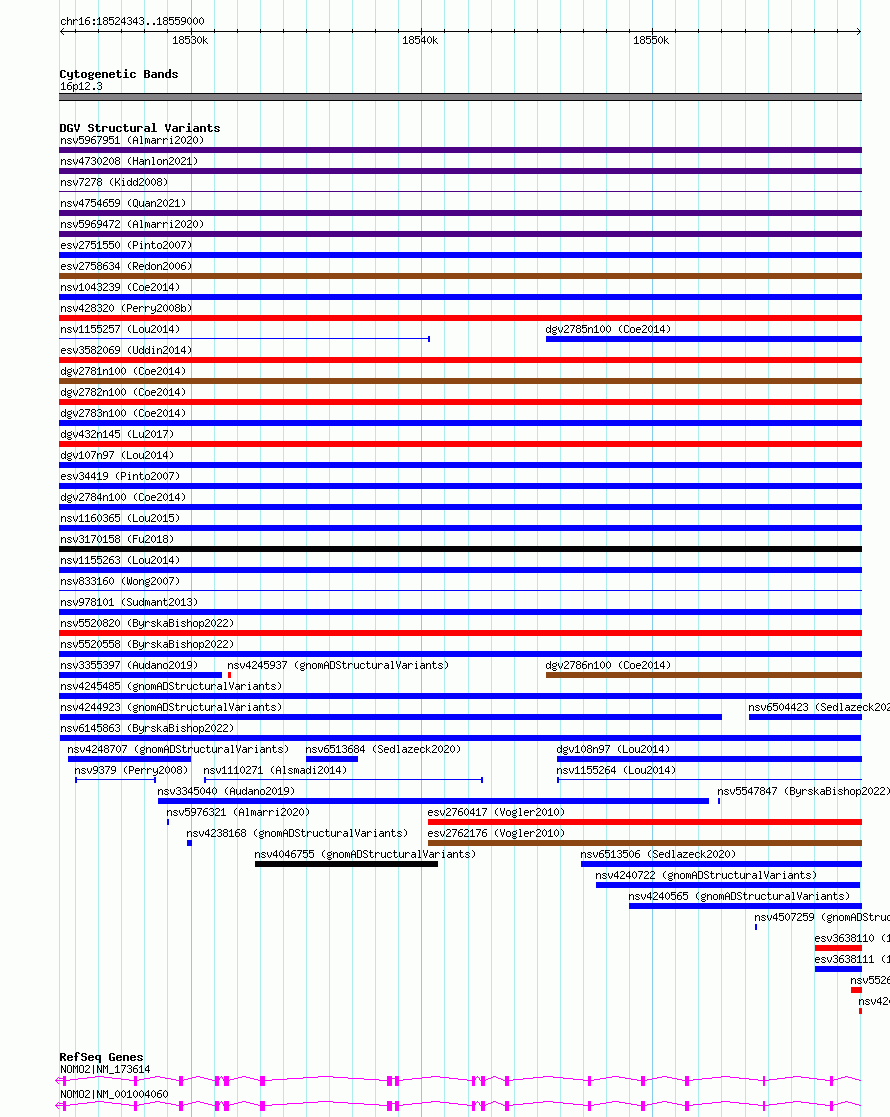Open esv2751550 (Pinto2007) variant label
Image resolution: width=890 pixels, height=1117 pixels.
pyautogui.click(x=126, y=245)
